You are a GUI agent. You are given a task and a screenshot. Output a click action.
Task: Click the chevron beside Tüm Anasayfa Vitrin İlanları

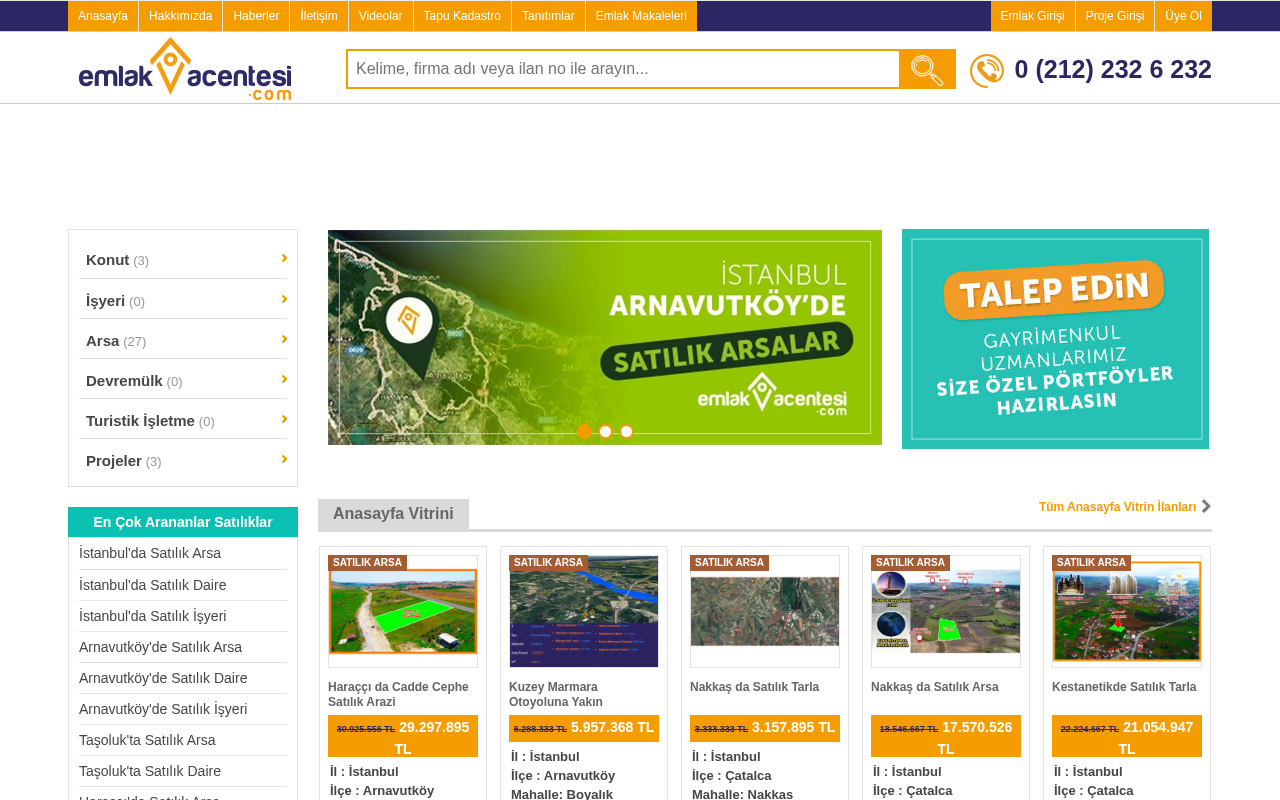tap(1206, 506)
